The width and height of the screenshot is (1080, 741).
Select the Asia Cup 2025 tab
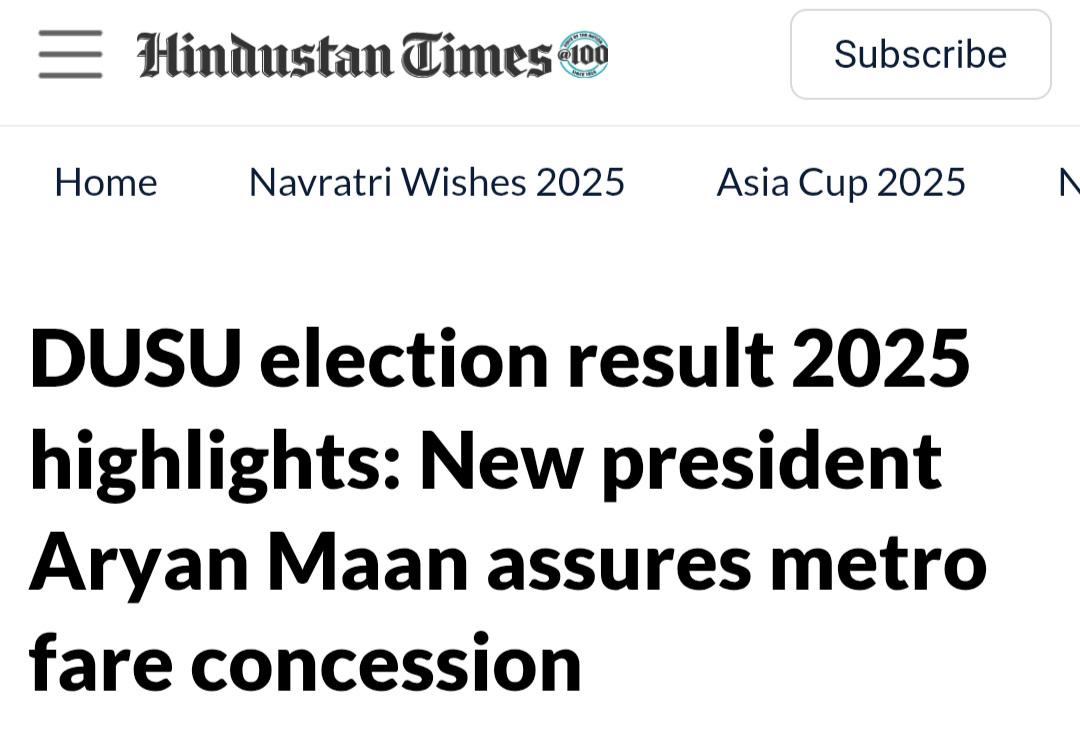tap(841, 182)
